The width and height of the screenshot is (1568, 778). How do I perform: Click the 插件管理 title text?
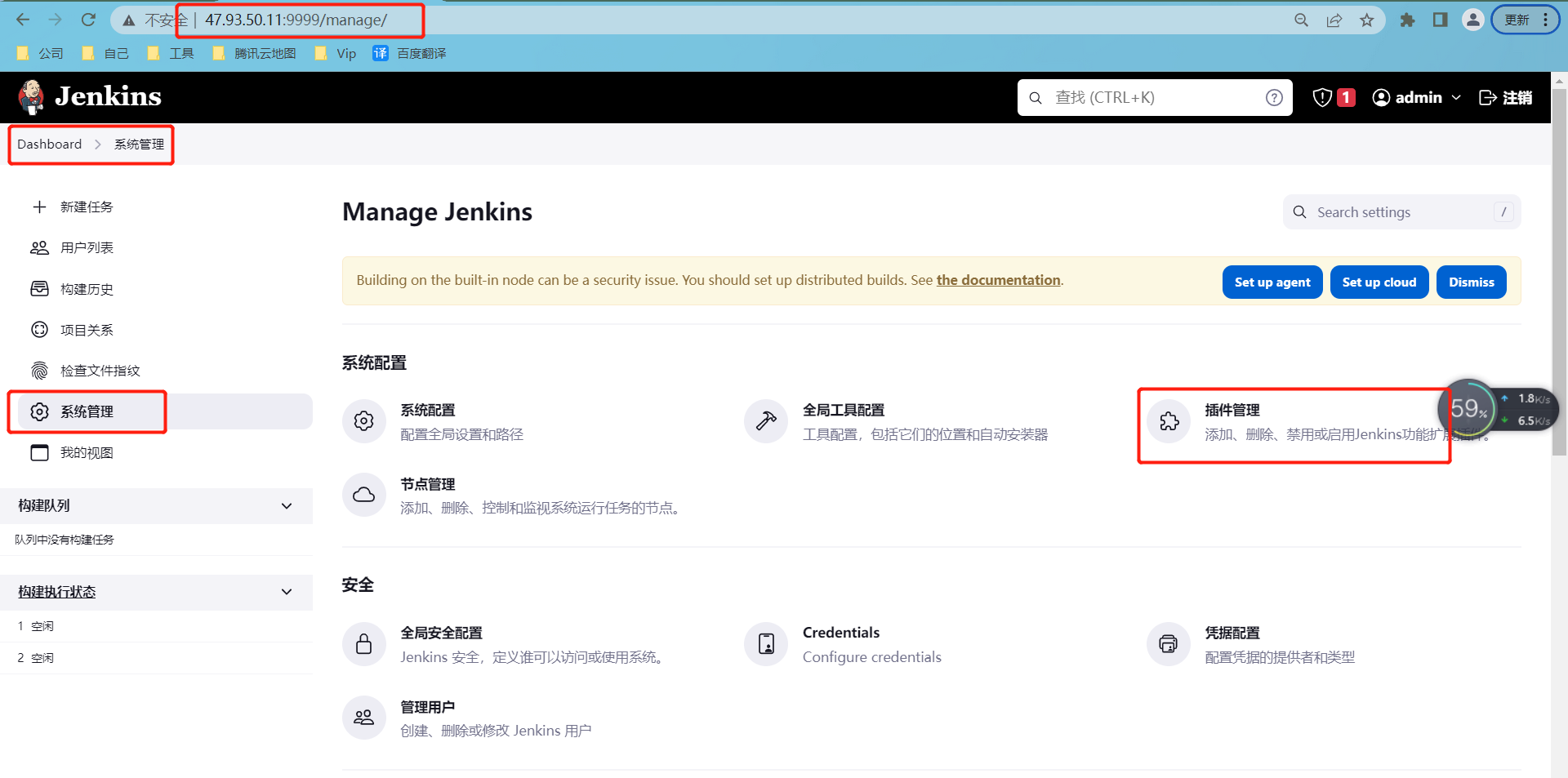[1232, 411]
